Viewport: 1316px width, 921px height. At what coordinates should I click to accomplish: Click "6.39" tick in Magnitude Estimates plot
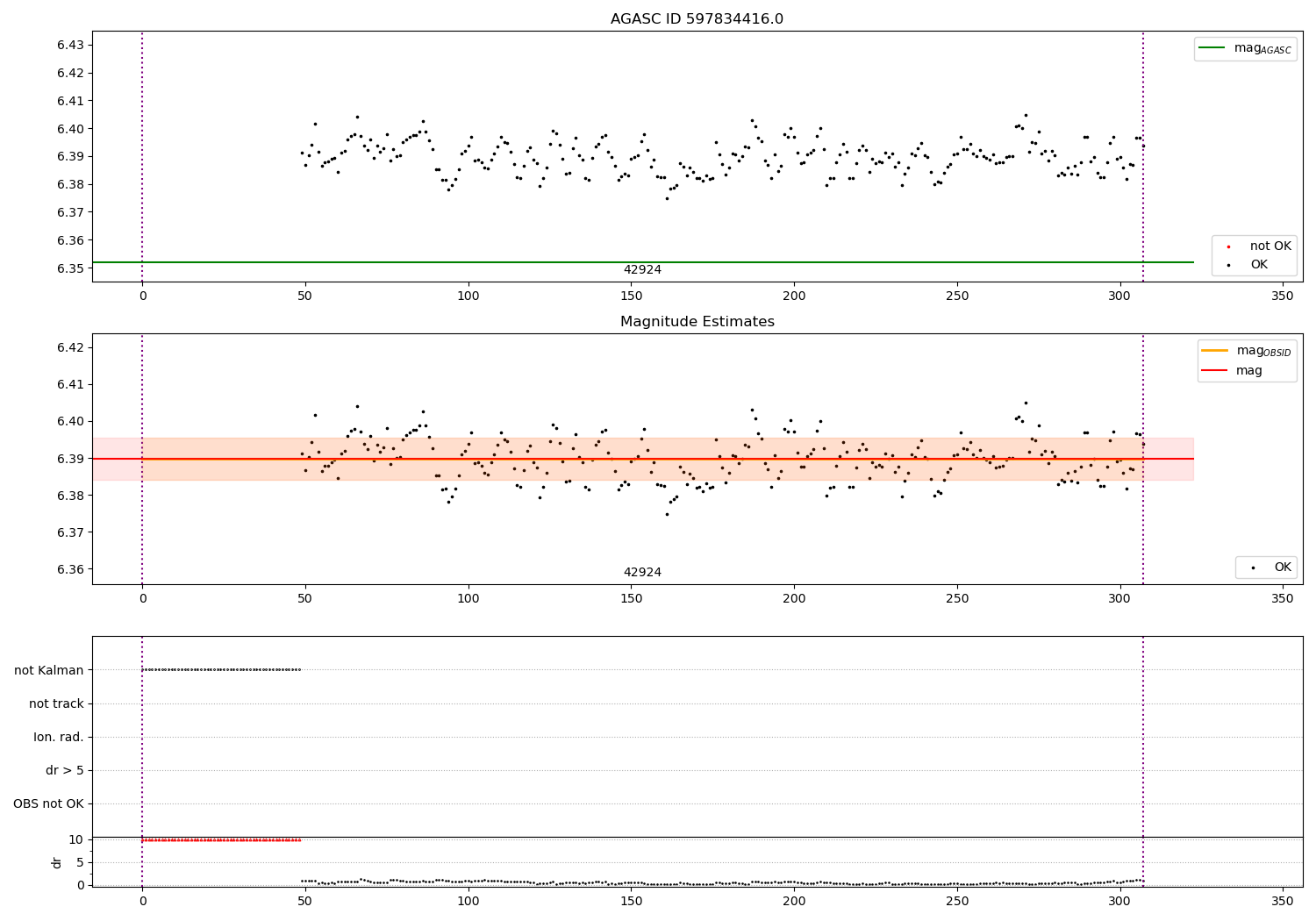(70, 459)
